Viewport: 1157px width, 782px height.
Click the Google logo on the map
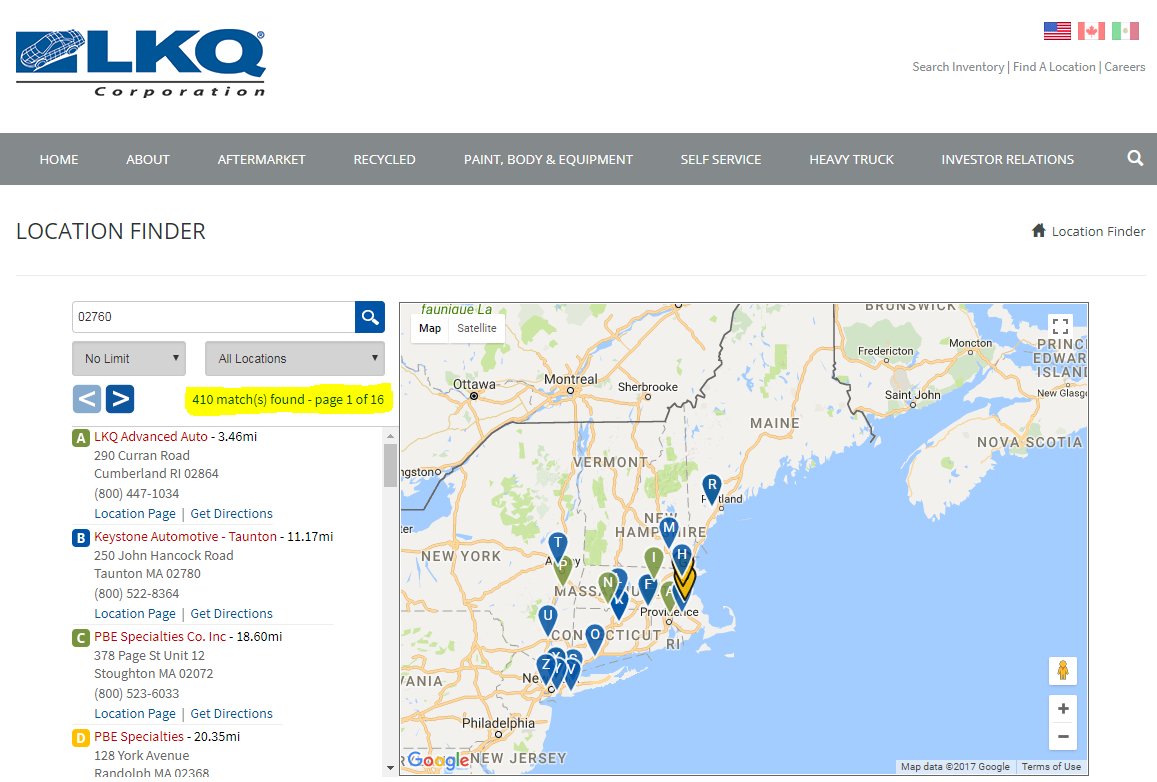[438, 760]
